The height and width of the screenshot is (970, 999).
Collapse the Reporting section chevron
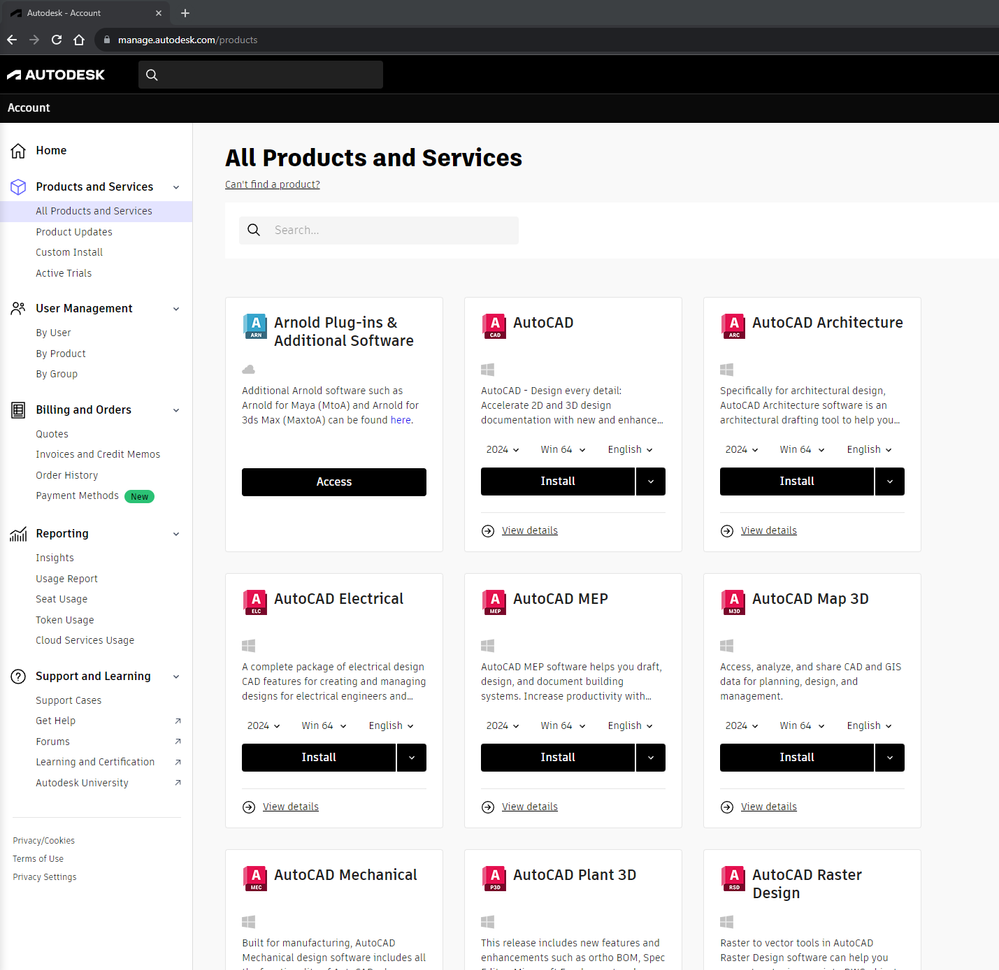tap(176, 534)
